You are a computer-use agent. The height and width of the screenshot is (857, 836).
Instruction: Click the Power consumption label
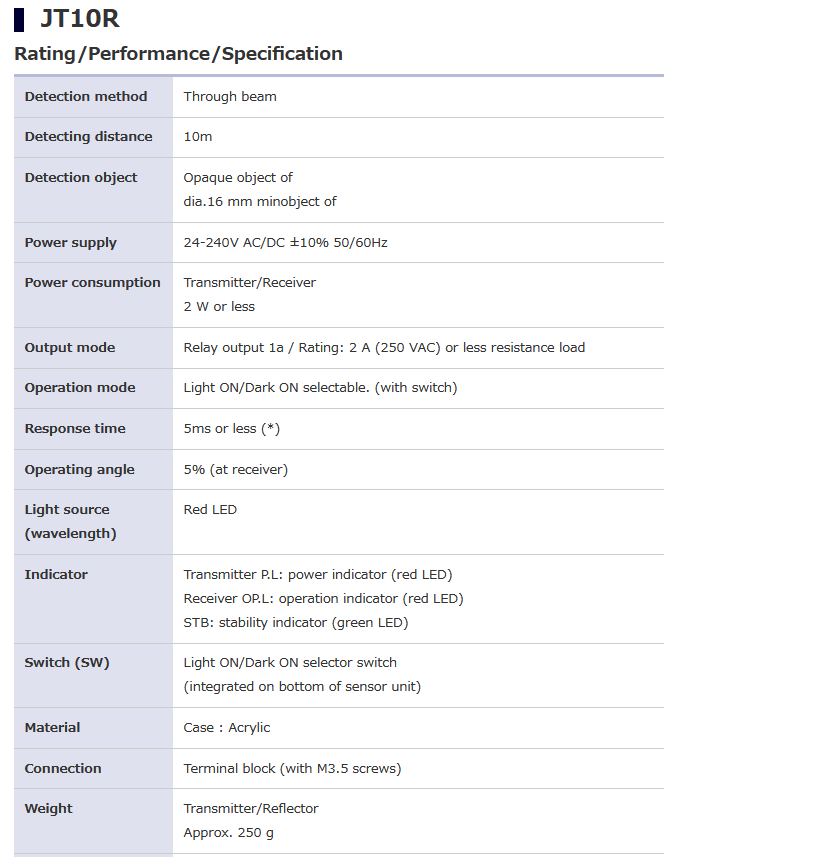click(x=92, y=283)
